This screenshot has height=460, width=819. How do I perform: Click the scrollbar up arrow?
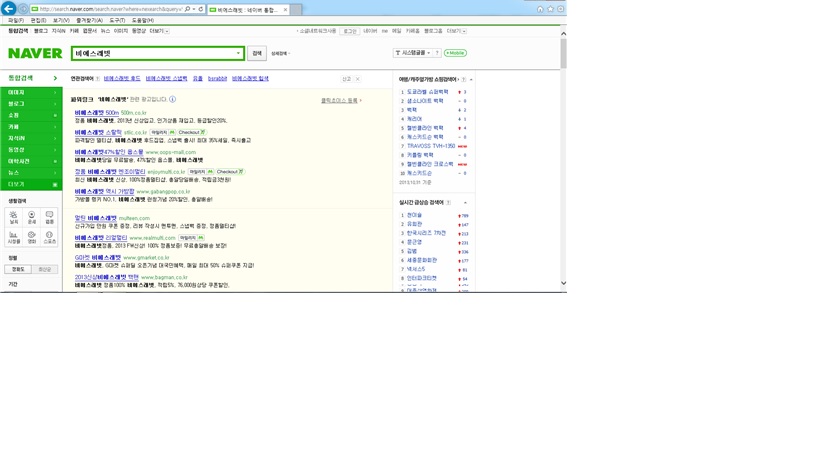click(563, 33)
